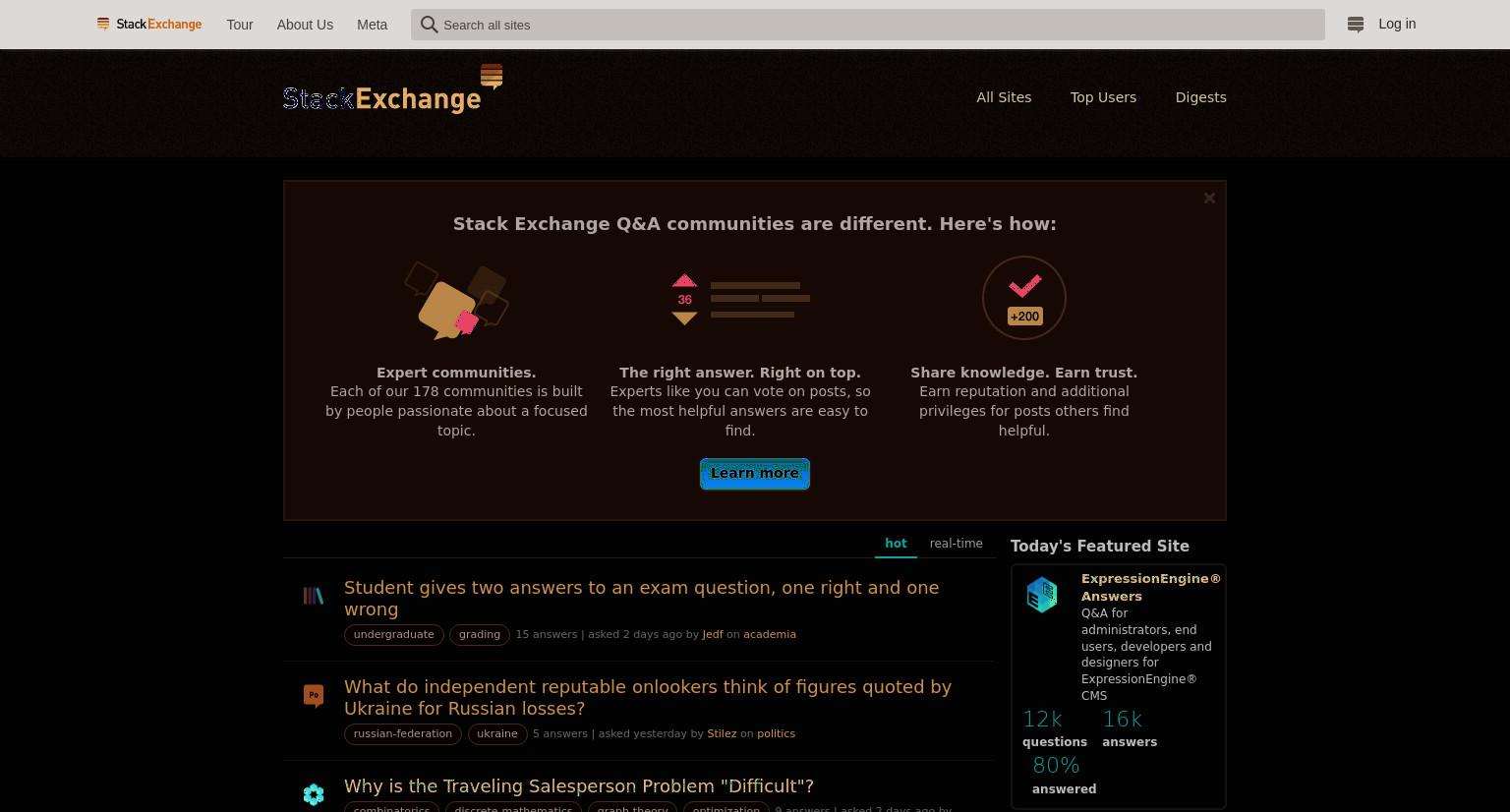Click The right answer. Right on top. heading
Image resolution: width=1510 pixels, height=812 pixels.
coord(740,373)
